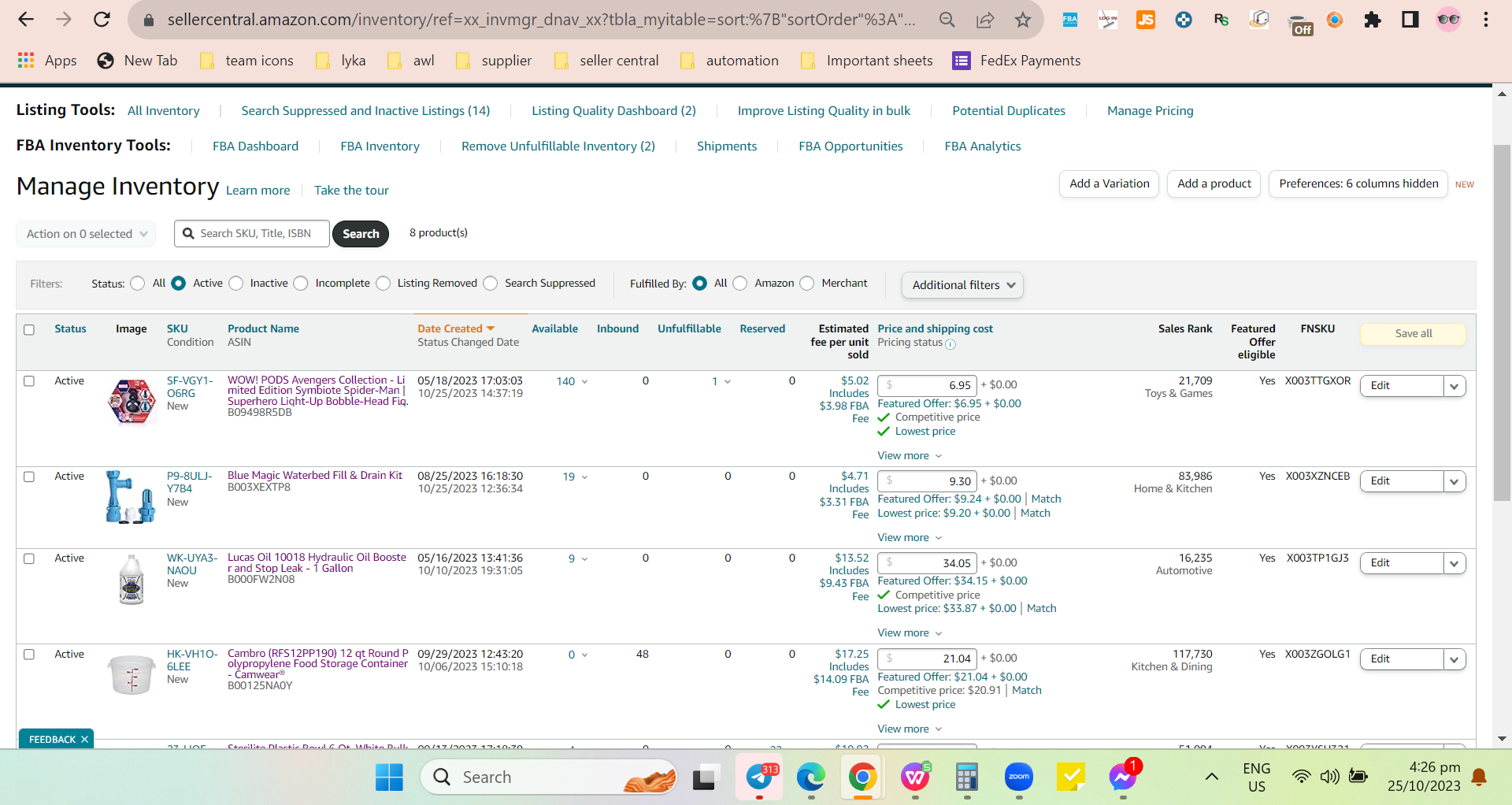Viewport: 1512px width, 805px height.
Task: Open the Apps grid in bookmarks bar
Action: click(47, 61)
